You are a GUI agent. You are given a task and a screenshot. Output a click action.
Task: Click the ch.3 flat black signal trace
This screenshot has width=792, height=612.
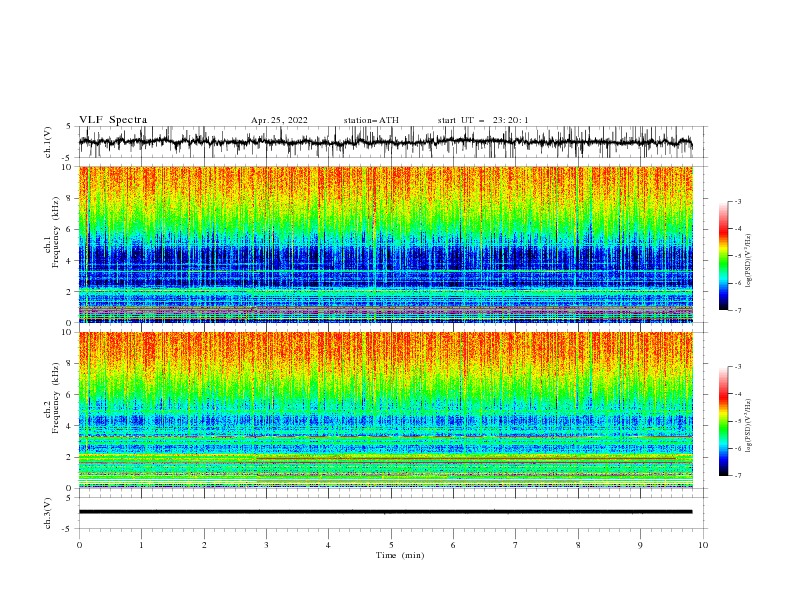coord(385,512)
